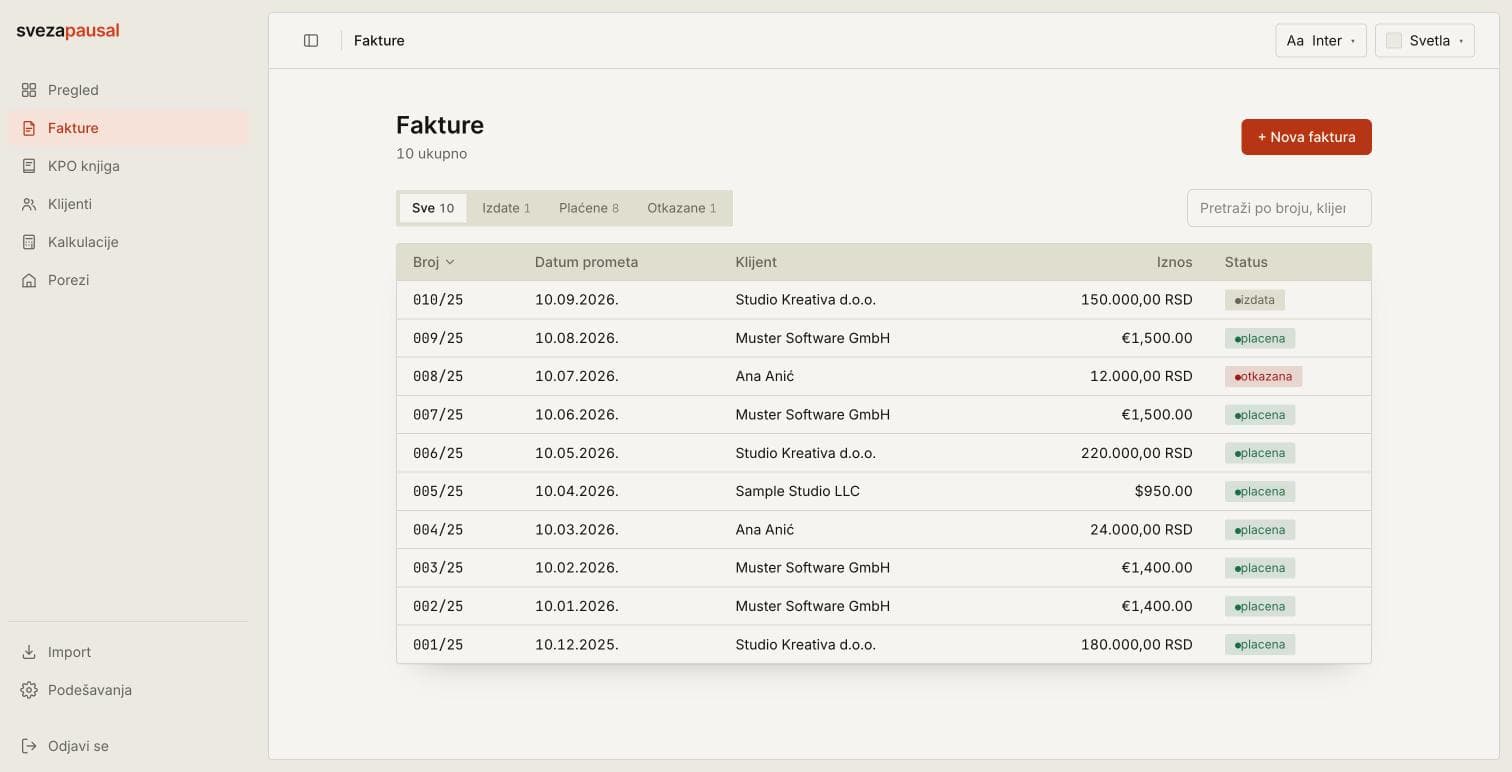Image resolution: width=1512 pixels, height=772 pixels.
Task: Switch to the Izdate tab
Action: (x=506, y=208)
